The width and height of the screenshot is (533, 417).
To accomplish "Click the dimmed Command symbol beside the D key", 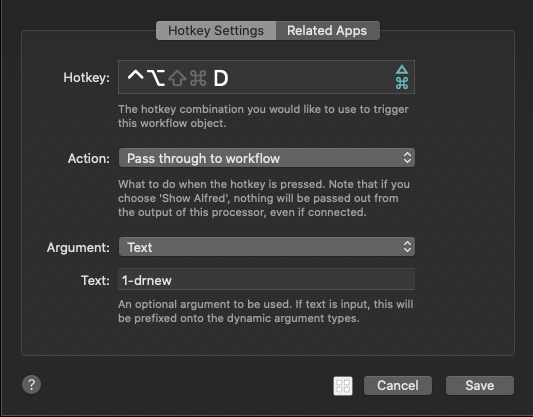I will 198,78.
